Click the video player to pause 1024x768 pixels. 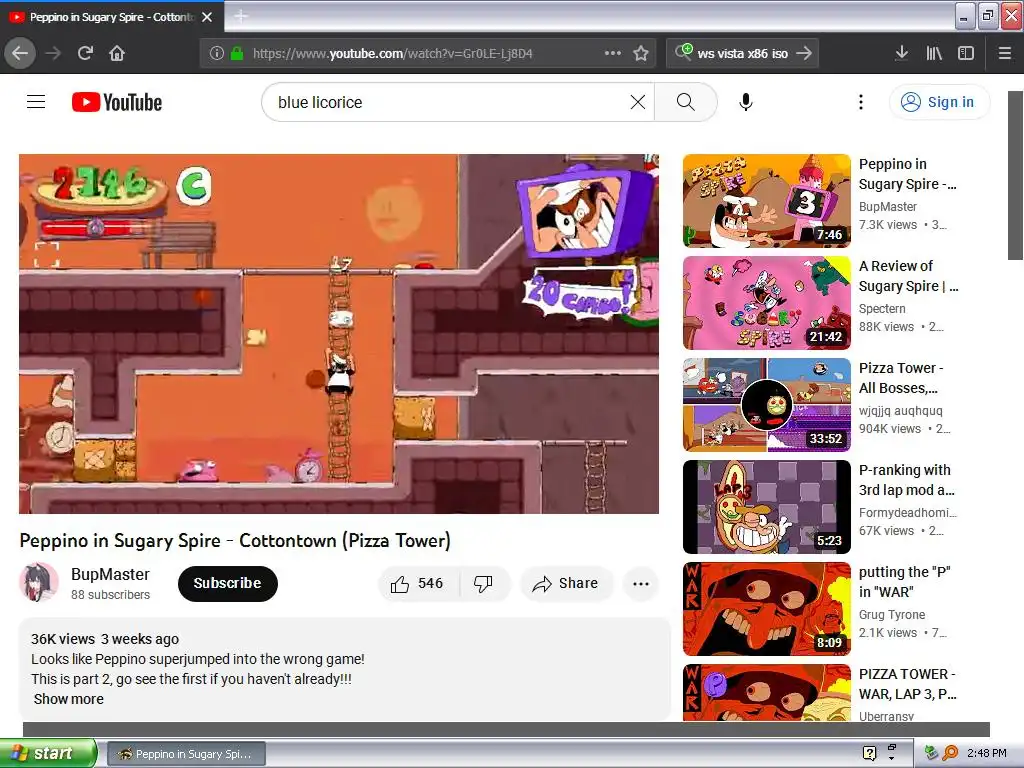(338, 334)
